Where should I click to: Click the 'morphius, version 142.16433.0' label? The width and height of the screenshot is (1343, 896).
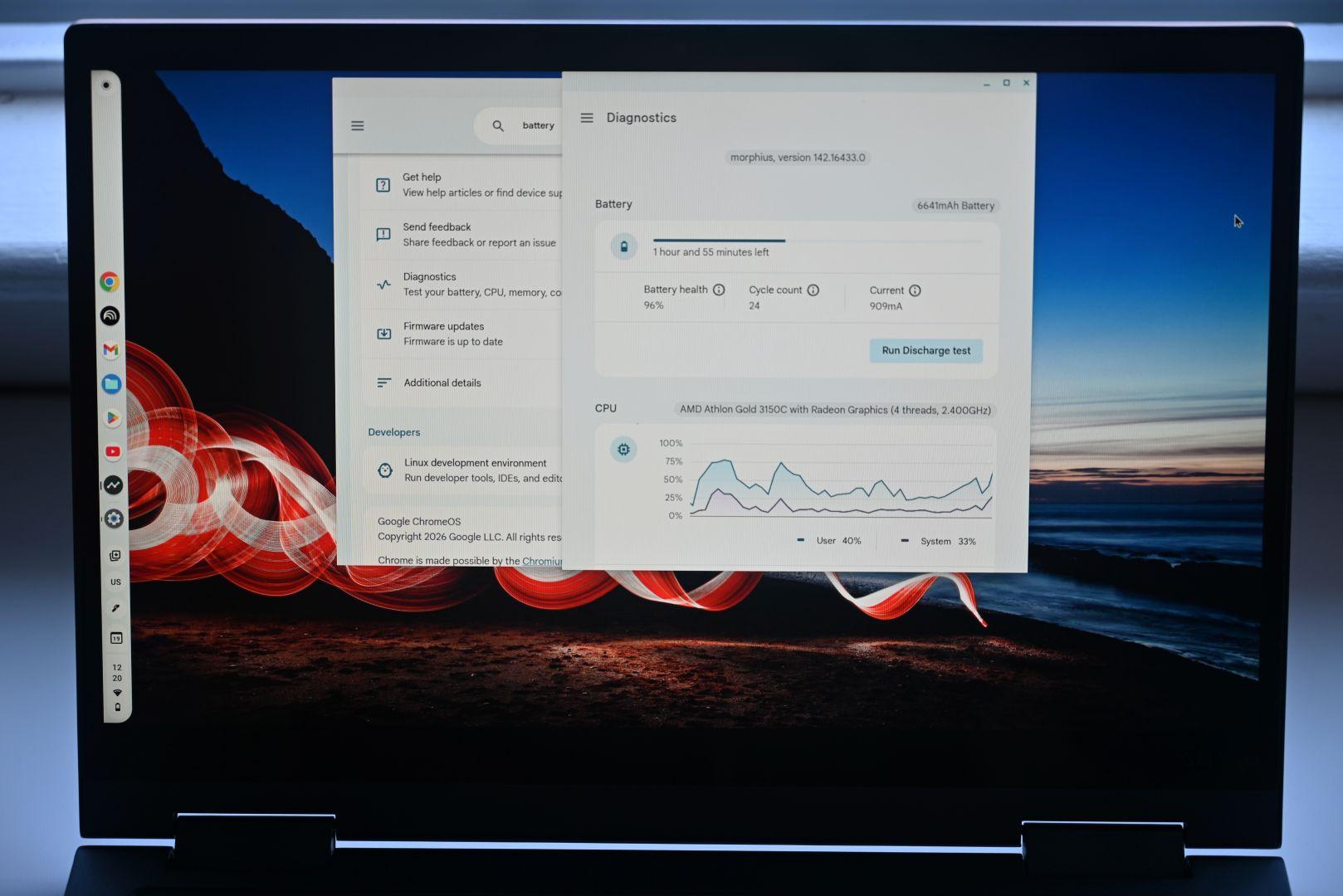[798, 158]
